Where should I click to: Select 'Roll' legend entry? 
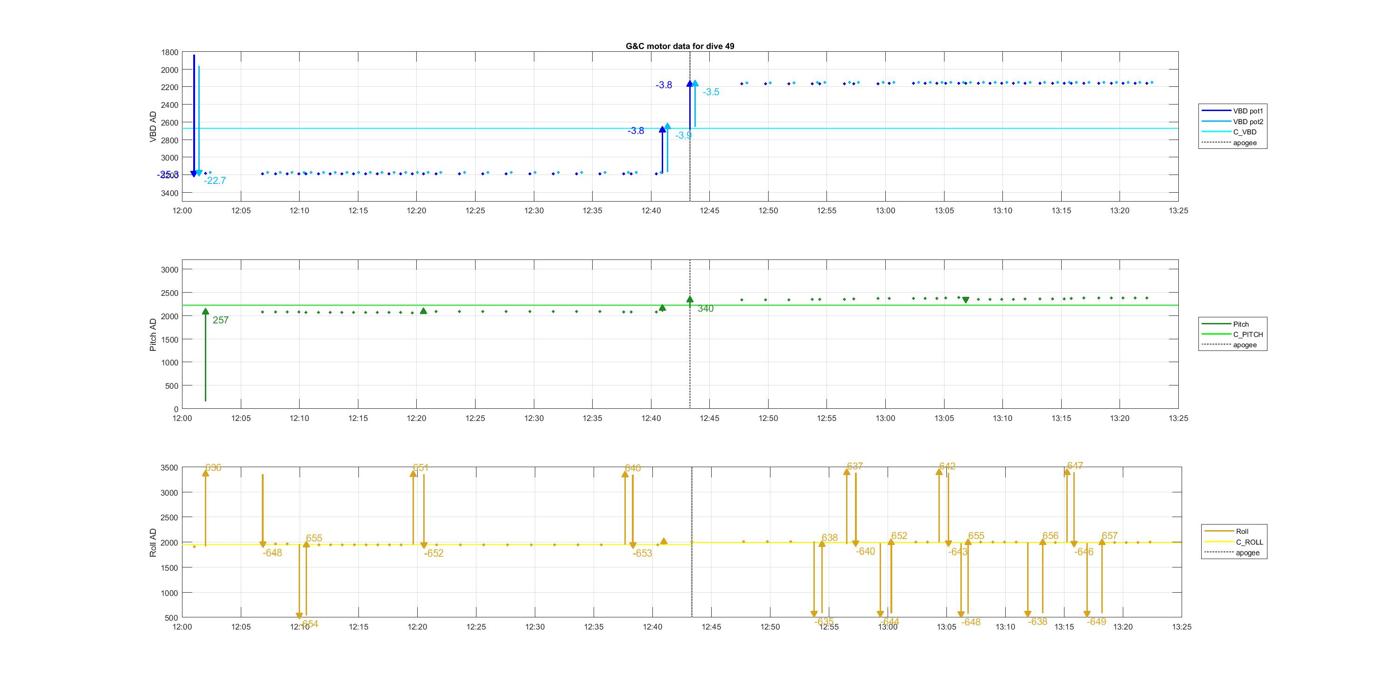[1242, 531]
